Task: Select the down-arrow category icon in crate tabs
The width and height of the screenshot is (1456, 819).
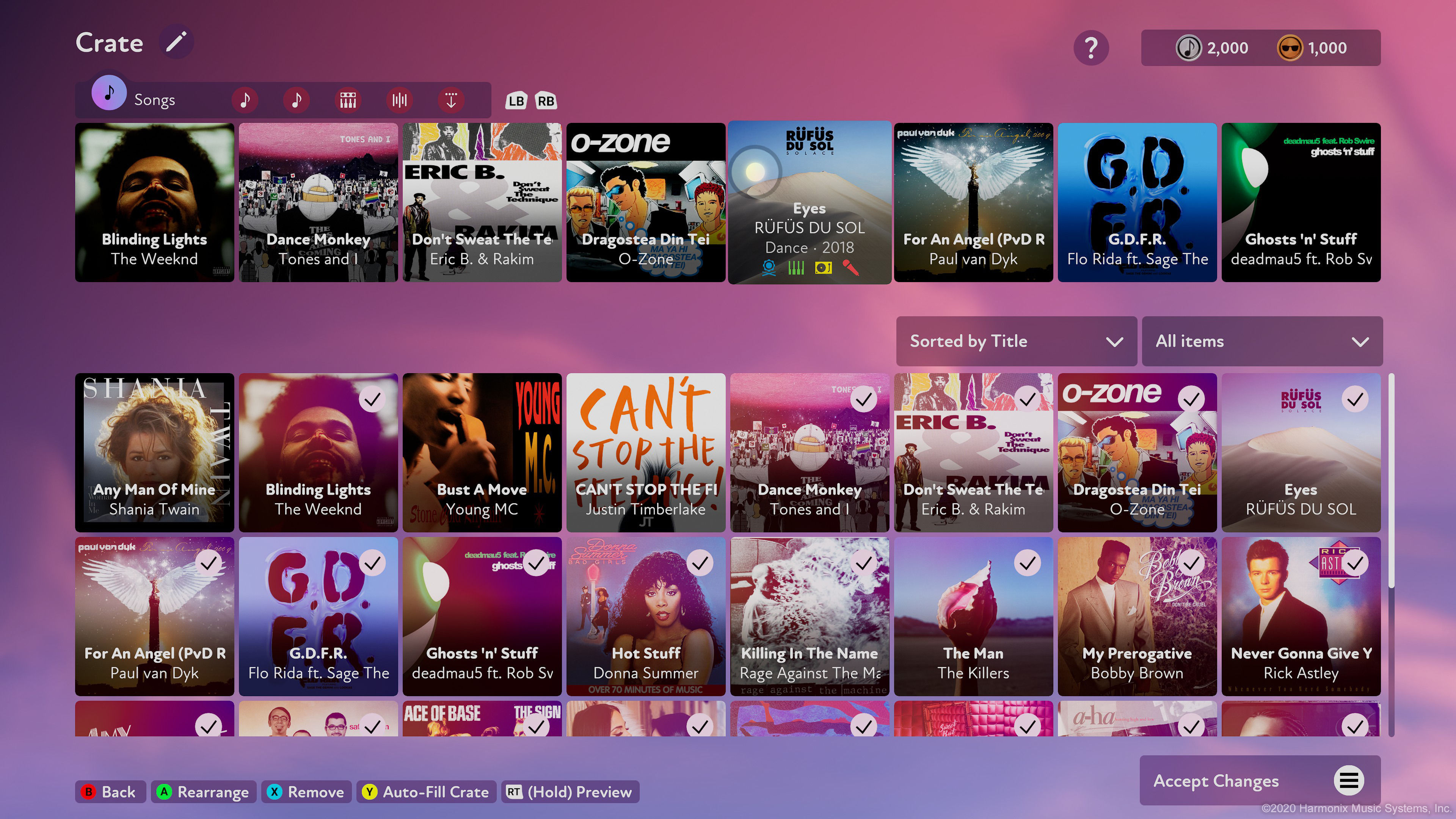Action: (450, 100)
